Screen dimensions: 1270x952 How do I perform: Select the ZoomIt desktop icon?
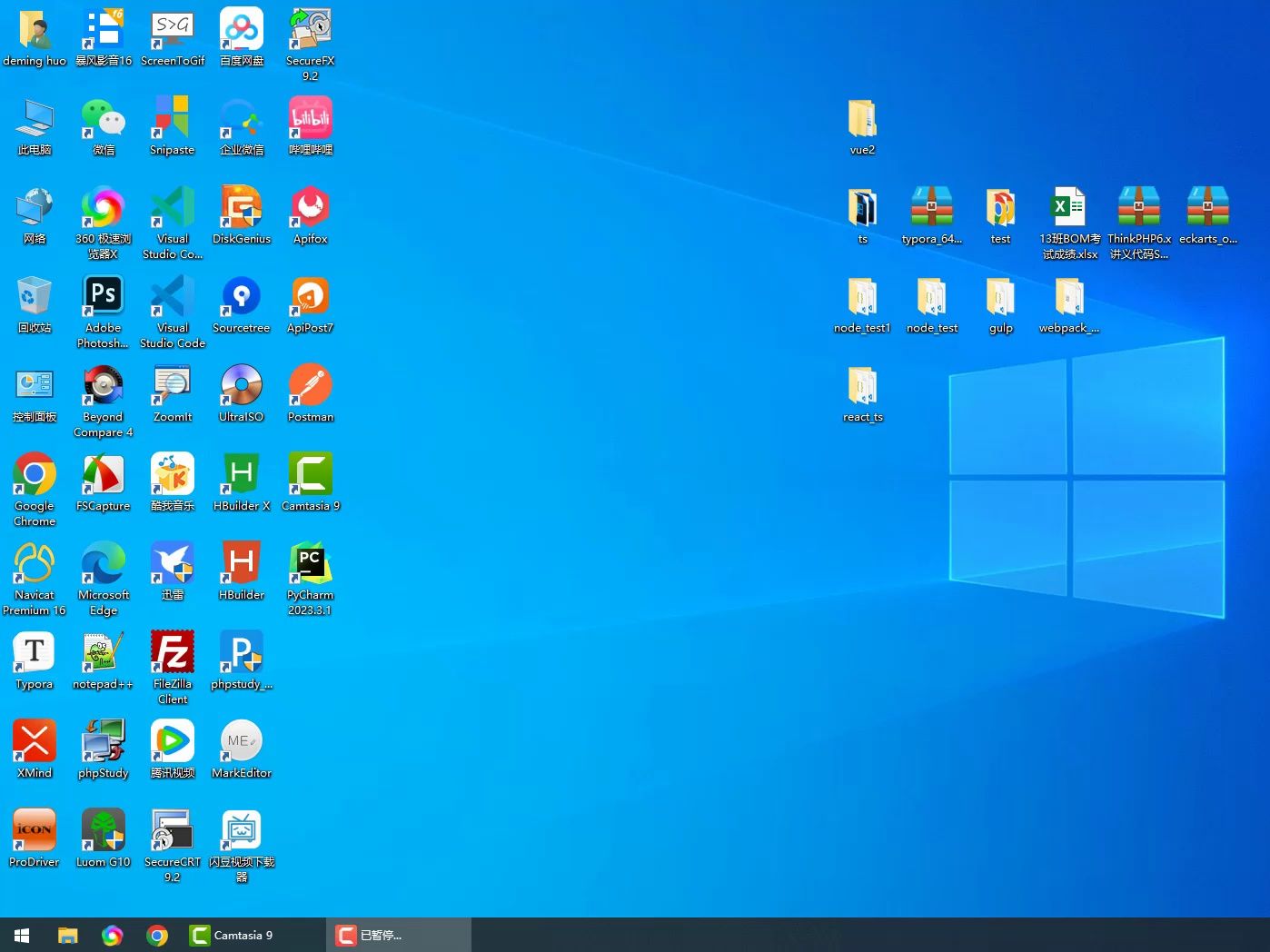point(173,394)
